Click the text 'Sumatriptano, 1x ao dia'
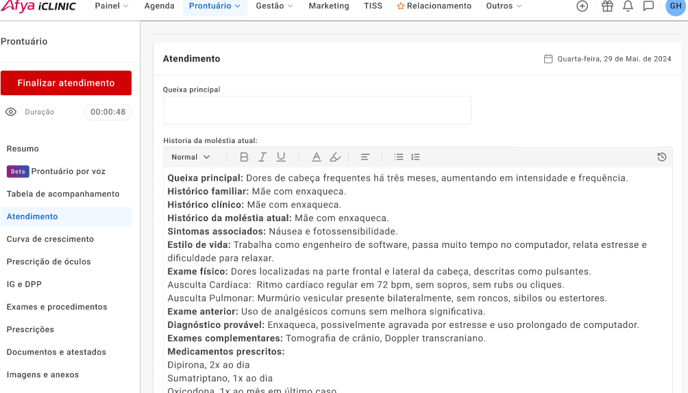This screenshot has width=688, height=393. click(x=220, y=378)
